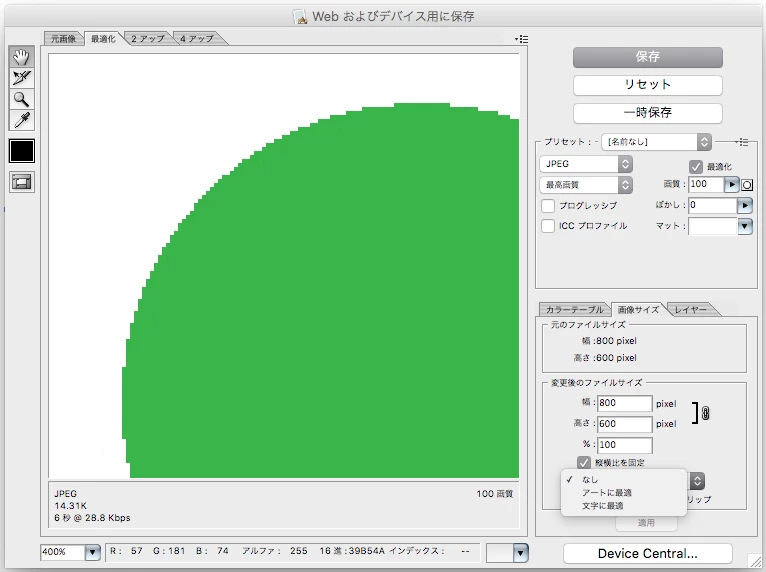Screen dimensions: 766x572
Task: Click the 14.31K file size text
Action: point(70,506)
